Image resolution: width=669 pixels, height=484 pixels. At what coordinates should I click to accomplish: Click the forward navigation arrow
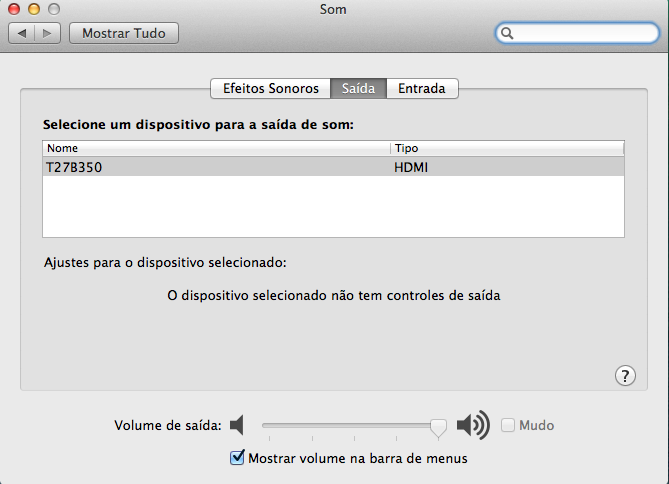coord(47,33)
